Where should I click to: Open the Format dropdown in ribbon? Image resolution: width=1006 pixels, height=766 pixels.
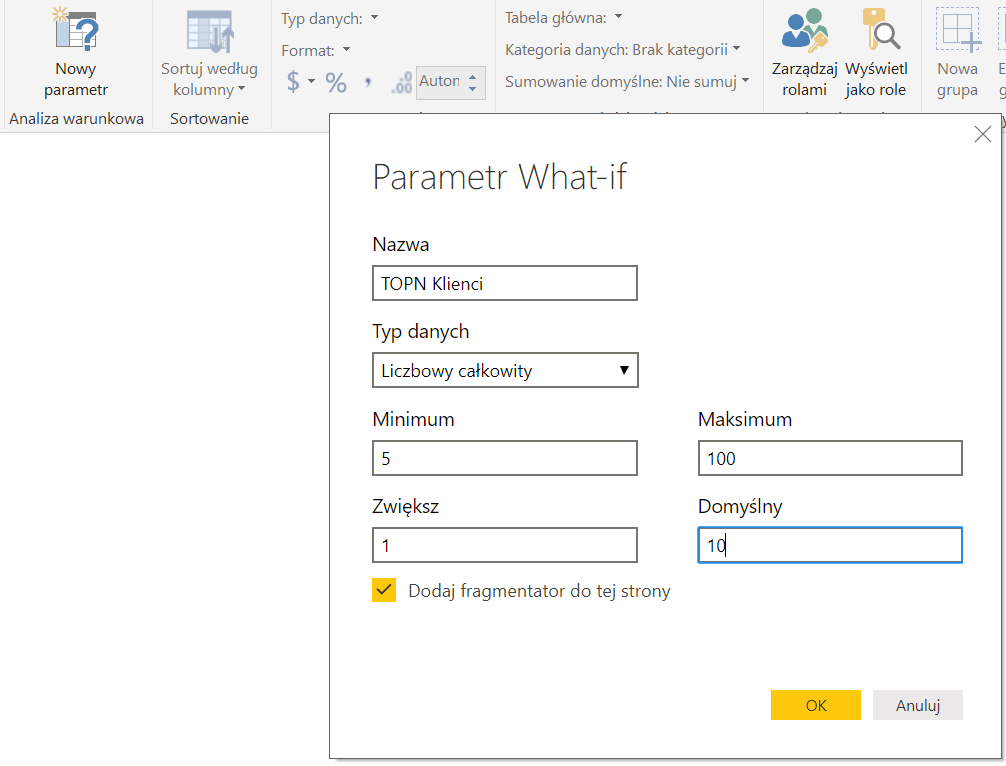pos(316,50)
